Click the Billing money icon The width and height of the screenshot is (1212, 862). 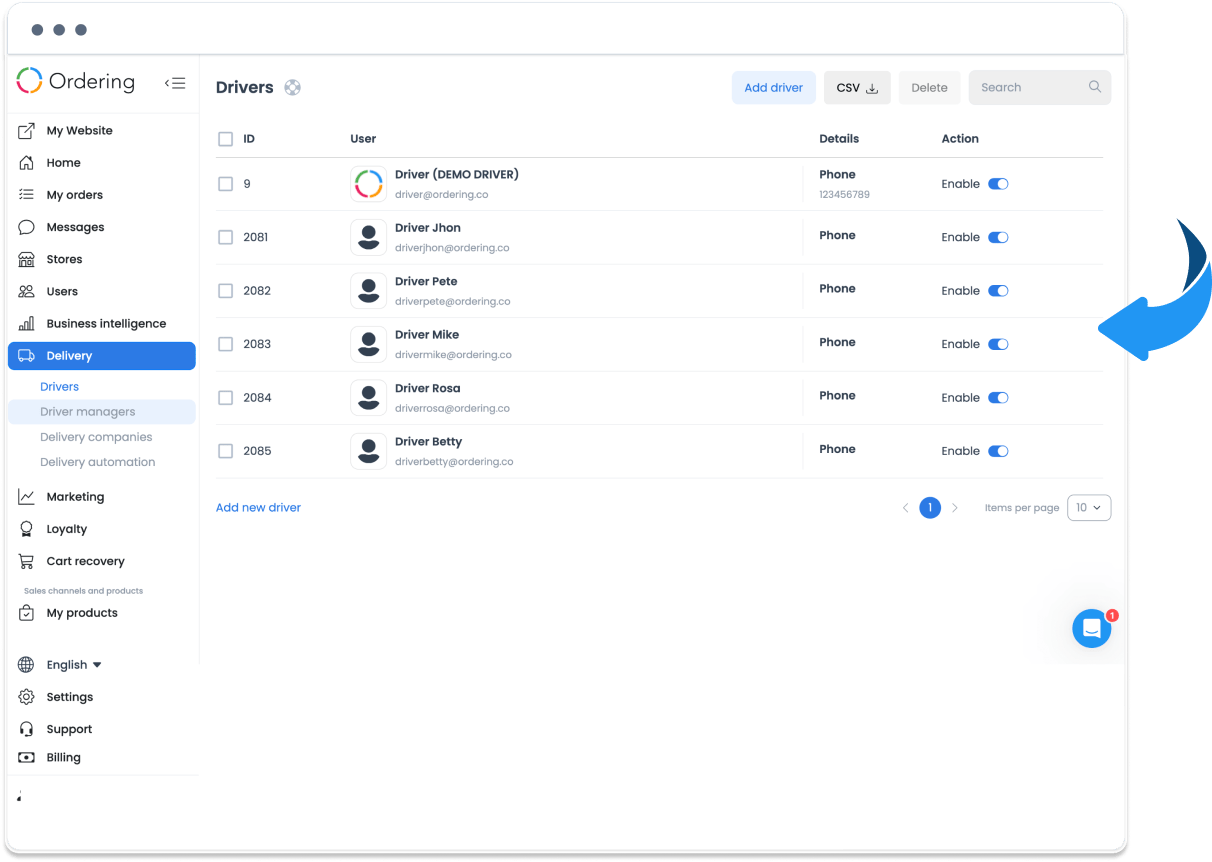tap(27, 758)
